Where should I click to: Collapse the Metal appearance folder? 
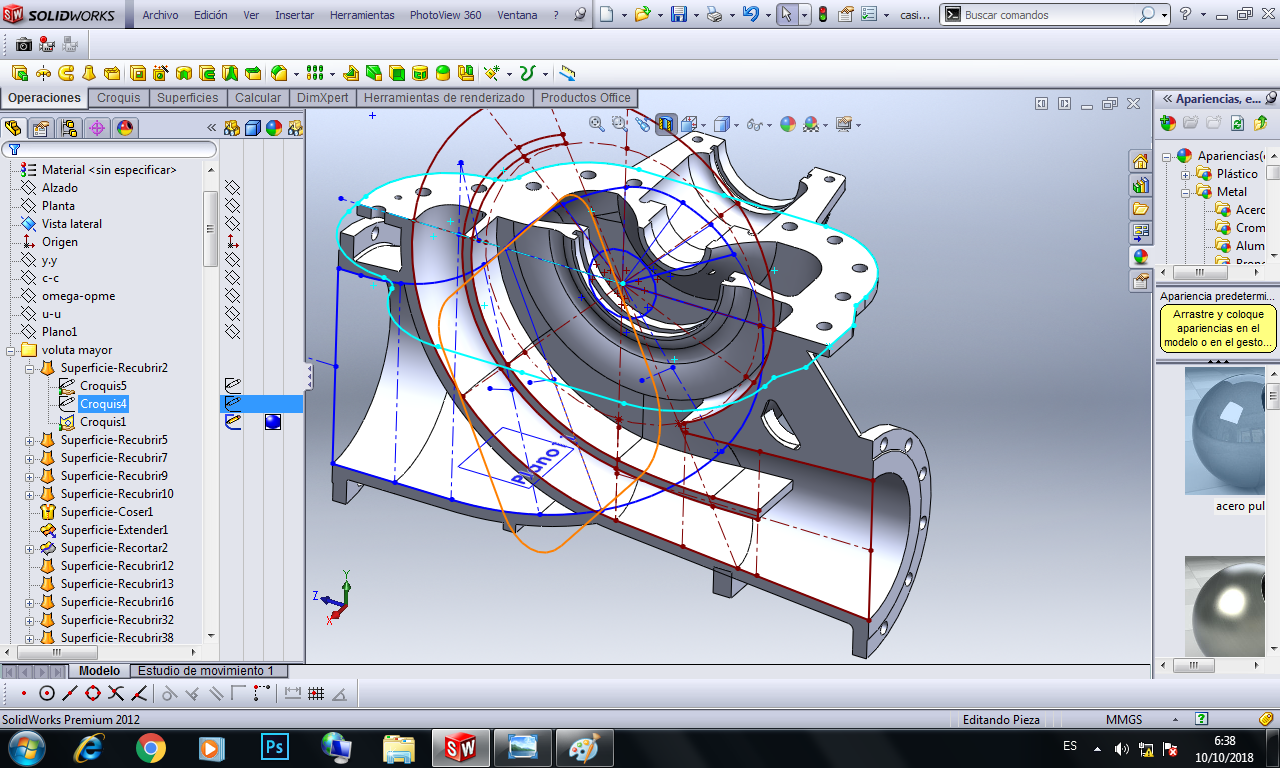point(1187,192)
